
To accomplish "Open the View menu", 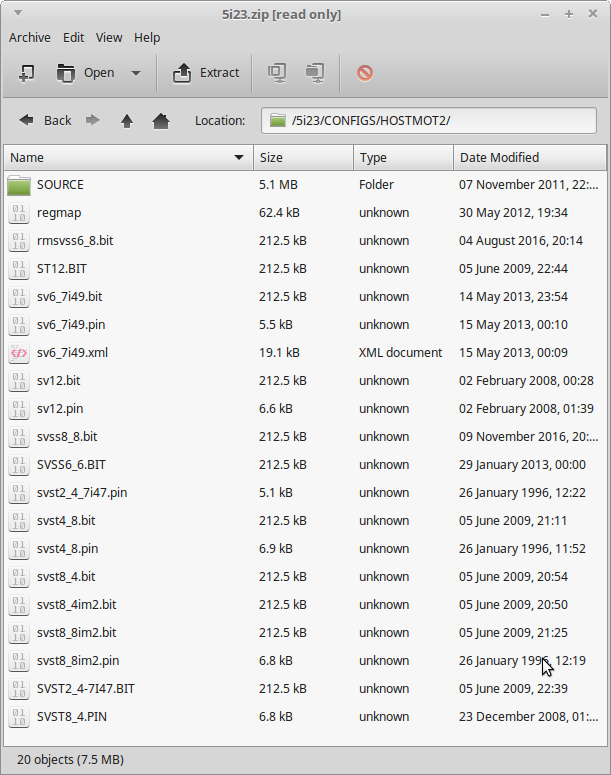I will coord(109,38).
